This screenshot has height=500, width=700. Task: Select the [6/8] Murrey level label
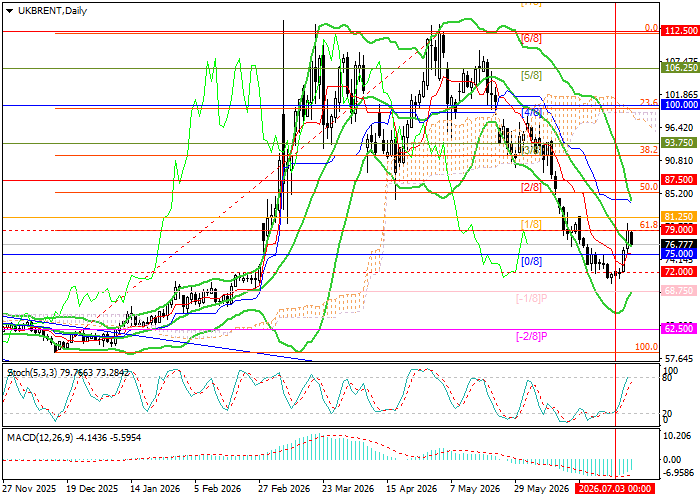click(531, 38)
